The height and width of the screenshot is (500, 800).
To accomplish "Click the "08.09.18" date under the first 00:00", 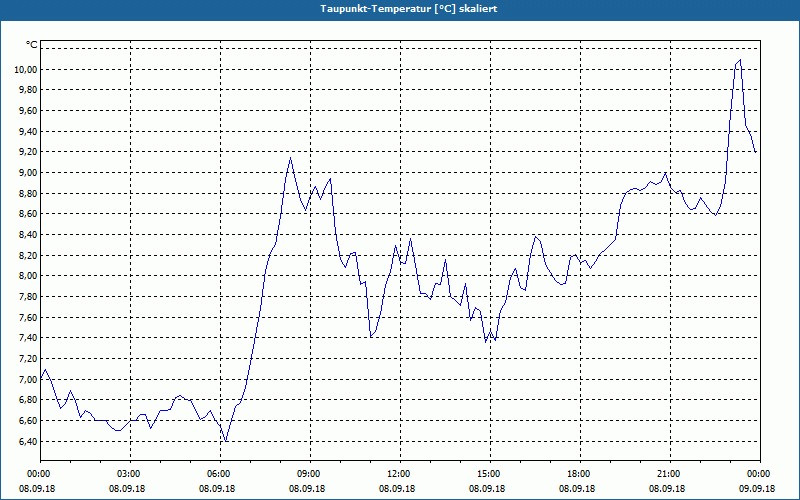I will [x=37, y=489].
